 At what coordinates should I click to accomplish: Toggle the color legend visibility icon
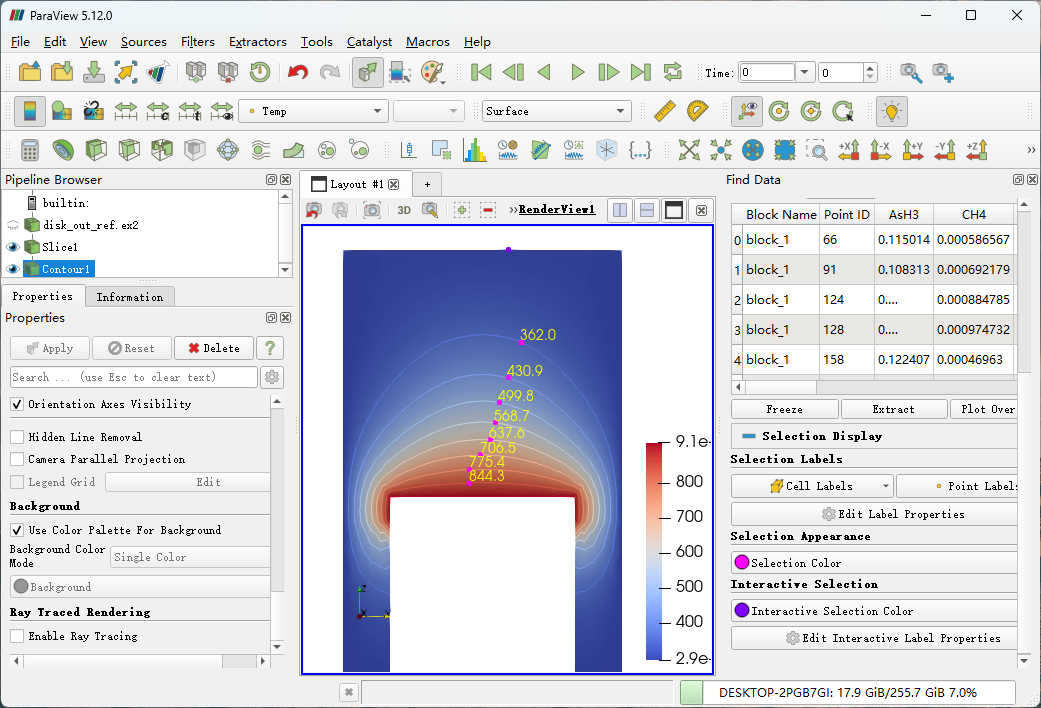[30, 111]
